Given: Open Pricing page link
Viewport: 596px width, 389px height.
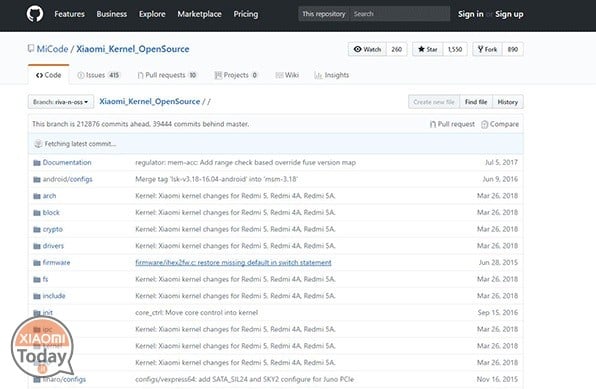Looking at the screenshot, I should [x=246, y=14].
